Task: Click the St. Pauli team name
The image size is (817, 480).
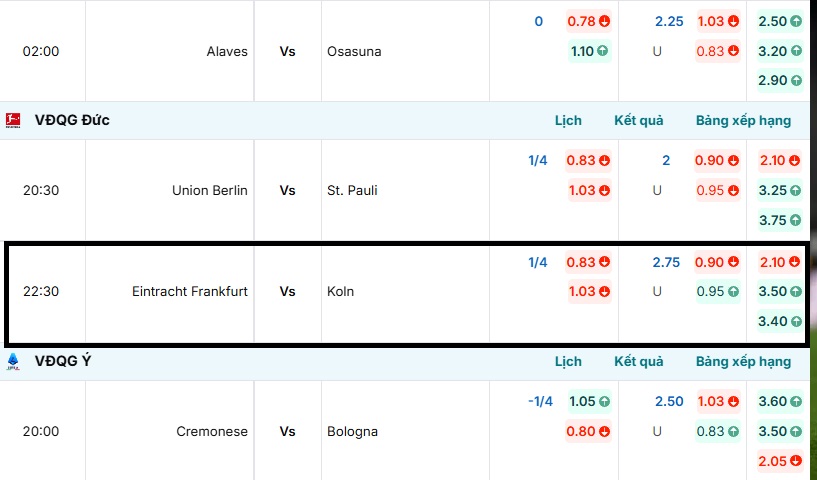Action: click(352, 190)
